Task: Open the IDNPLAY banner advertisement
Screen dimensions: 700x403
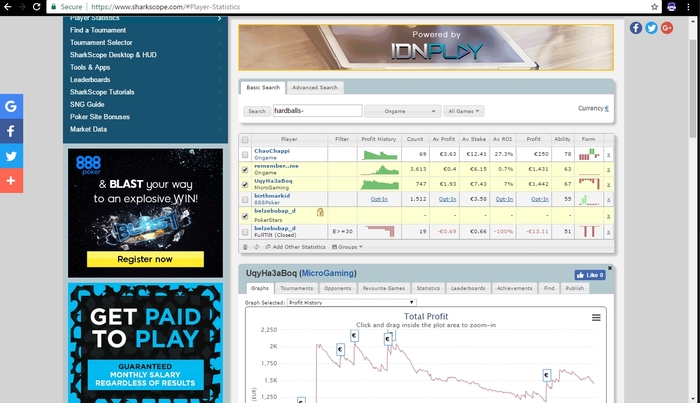Action: (426, 48)
